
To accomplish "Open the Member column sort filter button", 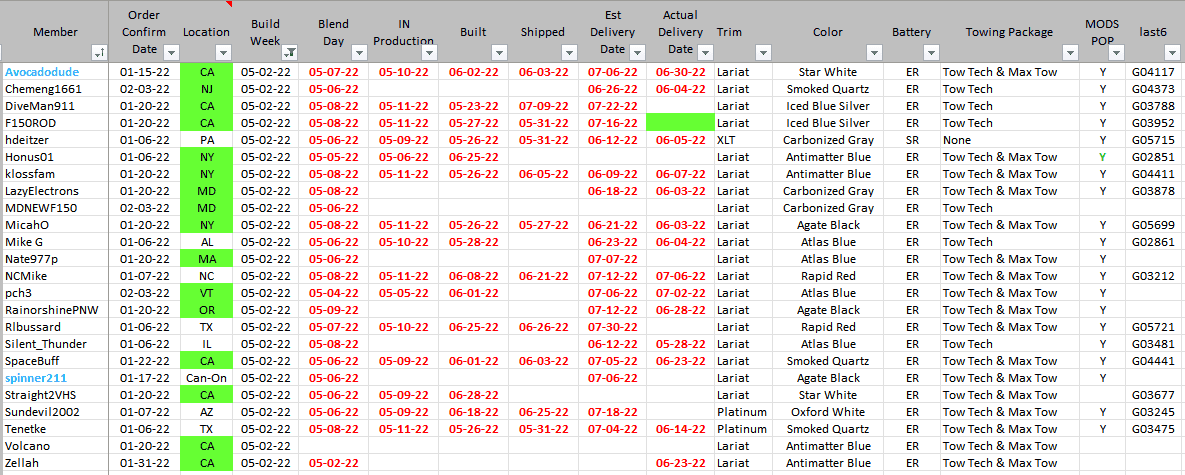I will 100,52.
